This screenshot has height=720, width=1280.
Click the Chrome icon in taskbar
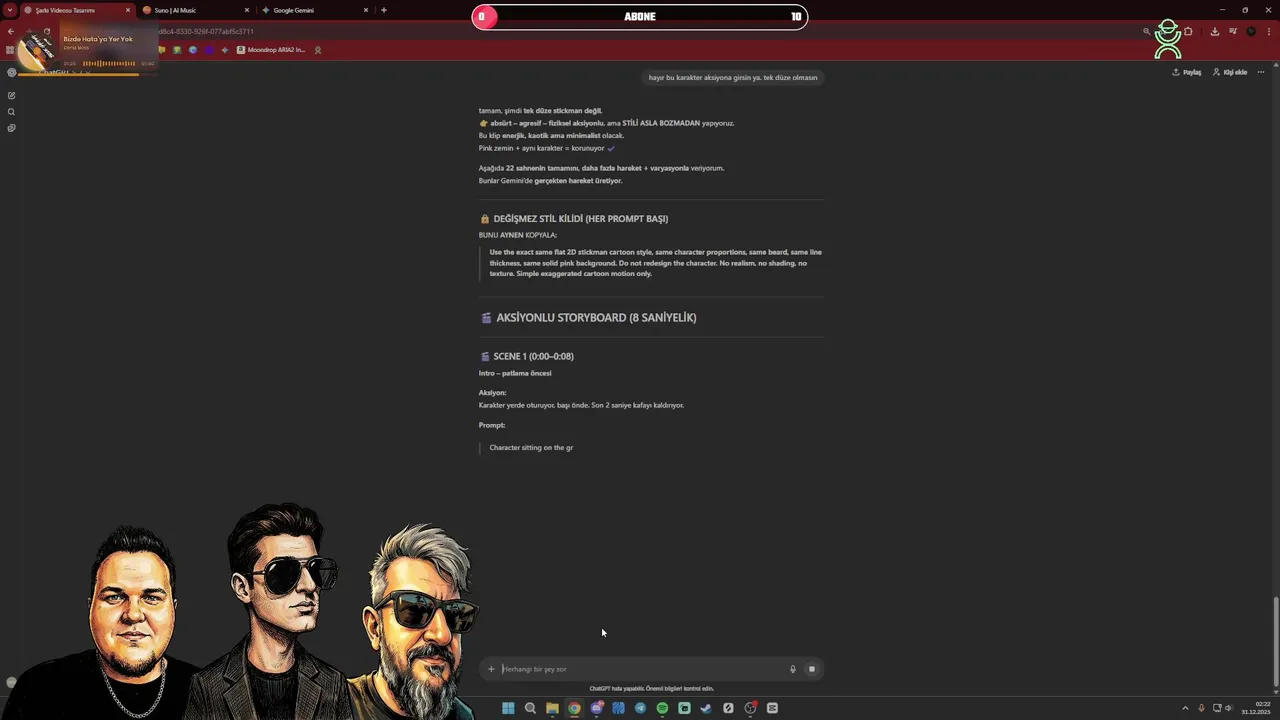point(574,708)
